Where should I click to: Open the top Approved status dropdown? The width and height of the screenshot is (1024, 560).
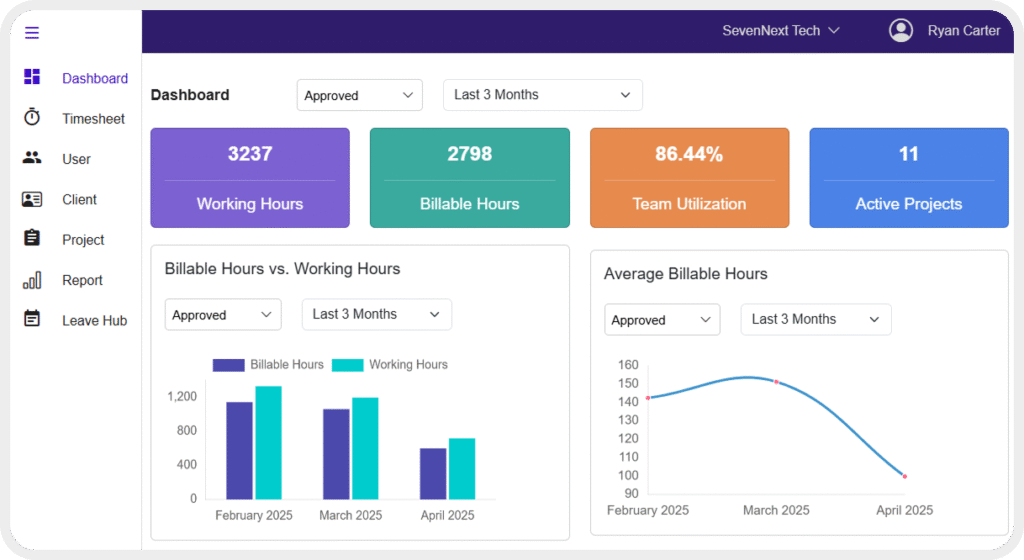pos(360,95)
